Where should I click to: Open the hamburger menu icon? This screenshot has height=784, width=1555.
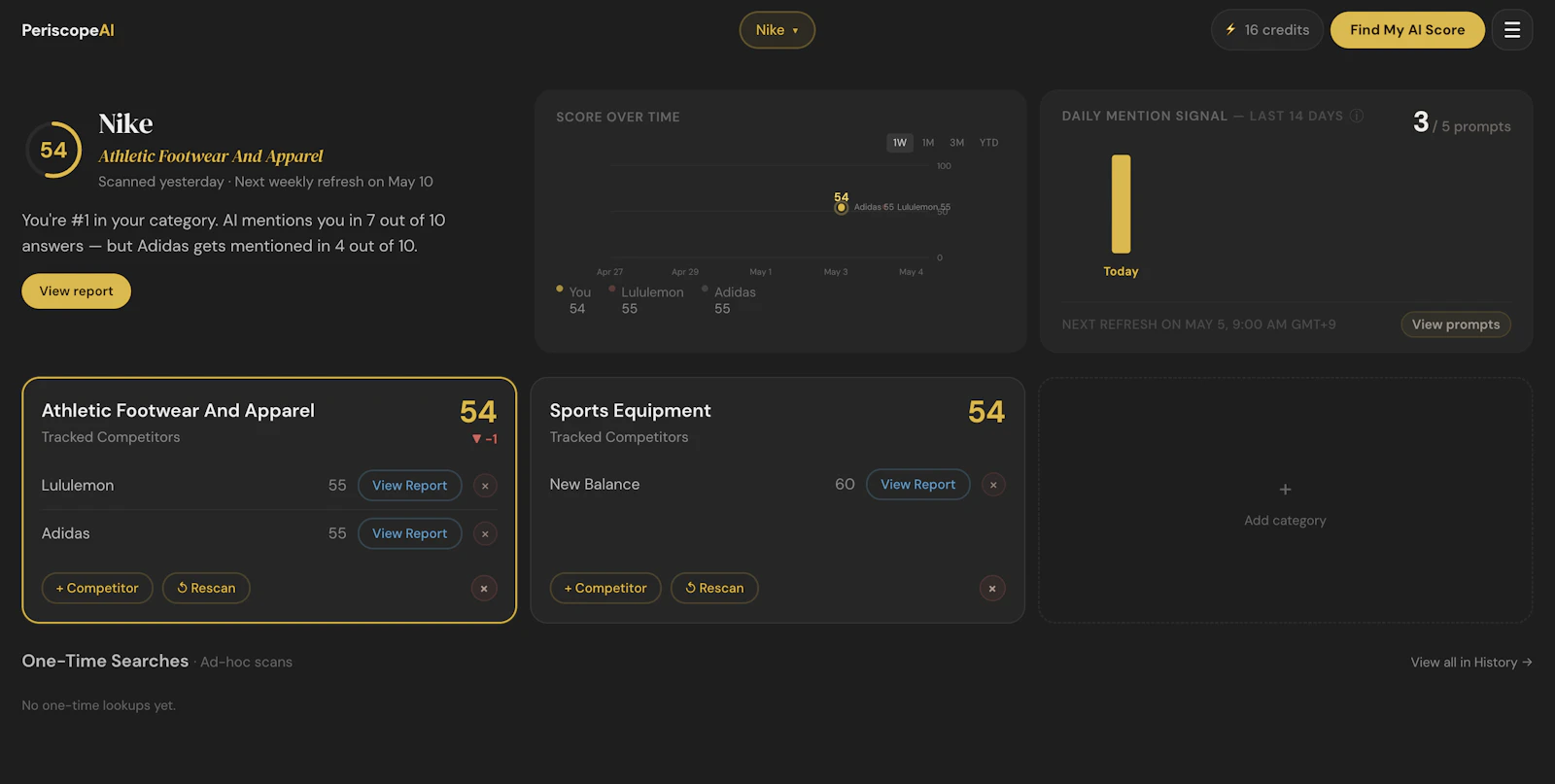click(x=1512, y=30)
